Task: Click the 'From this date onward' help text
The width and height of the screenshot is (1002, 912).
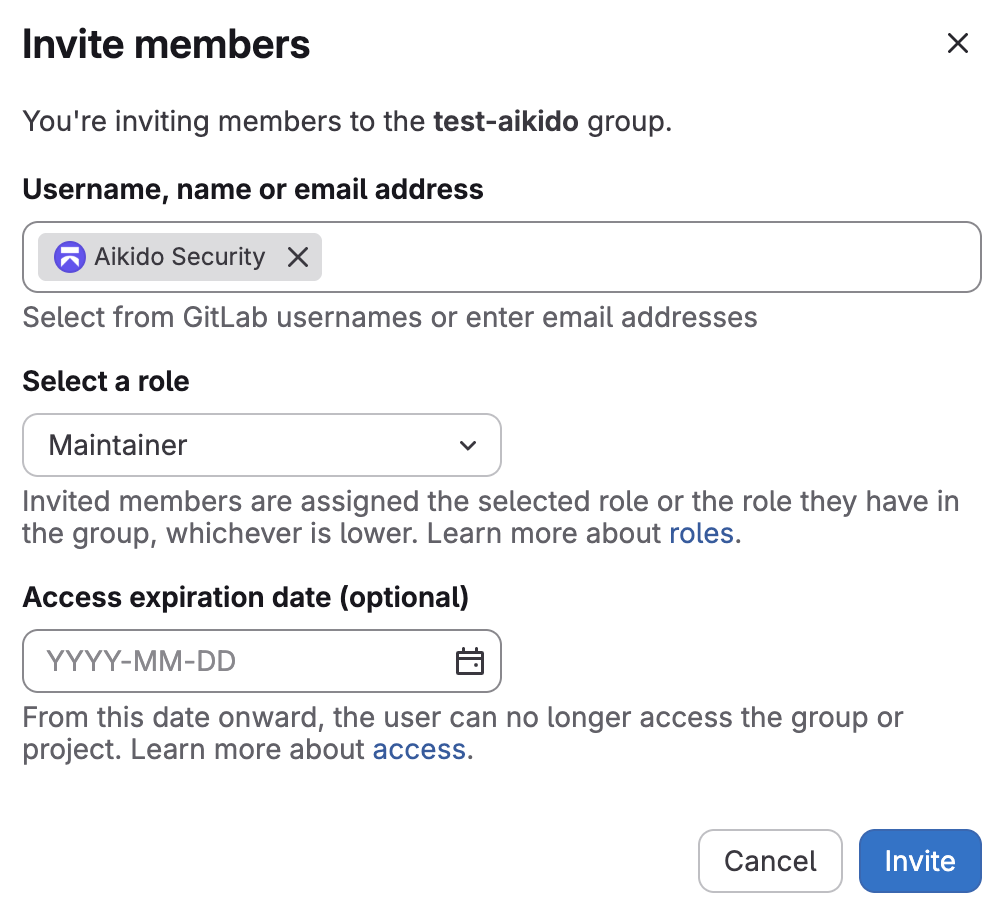Action: point(462,718)
